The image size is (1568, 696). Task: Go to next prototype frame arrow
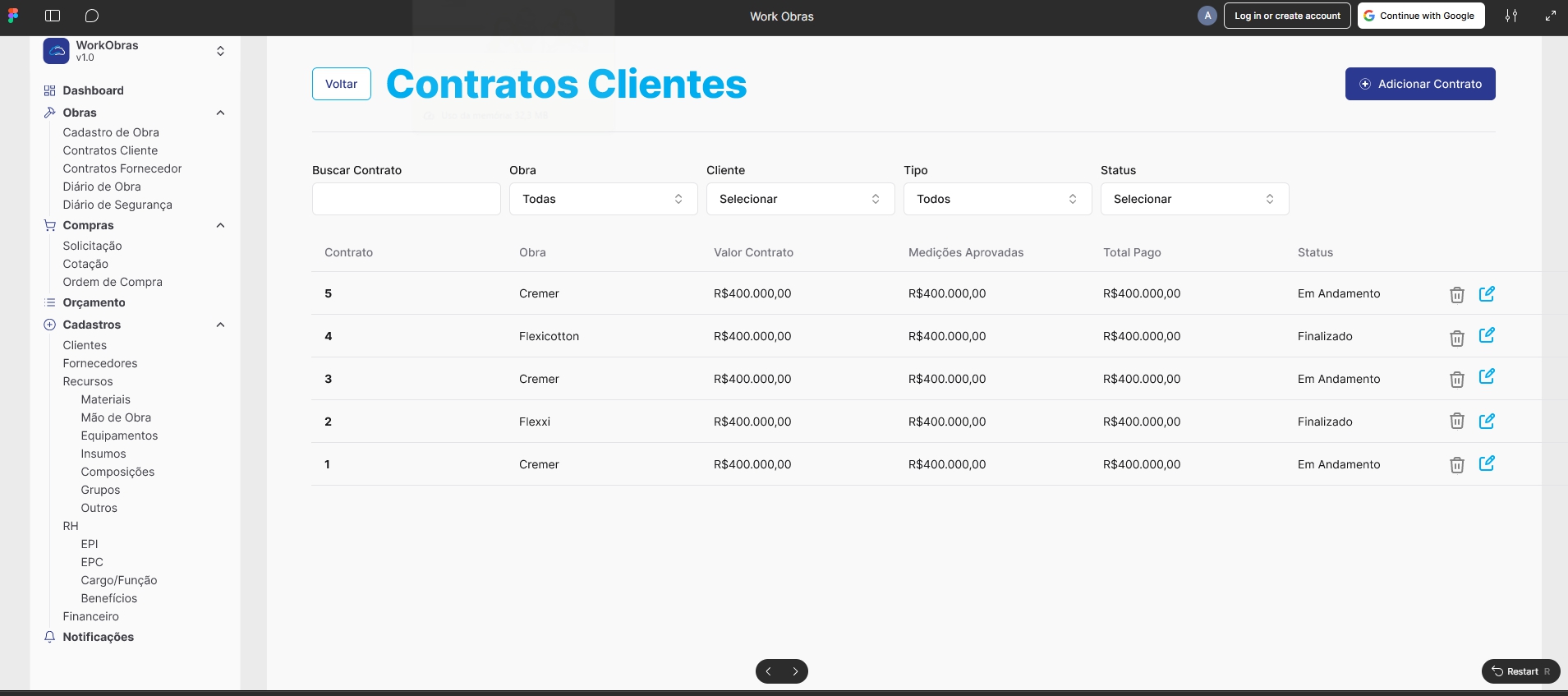click(795, 671)
